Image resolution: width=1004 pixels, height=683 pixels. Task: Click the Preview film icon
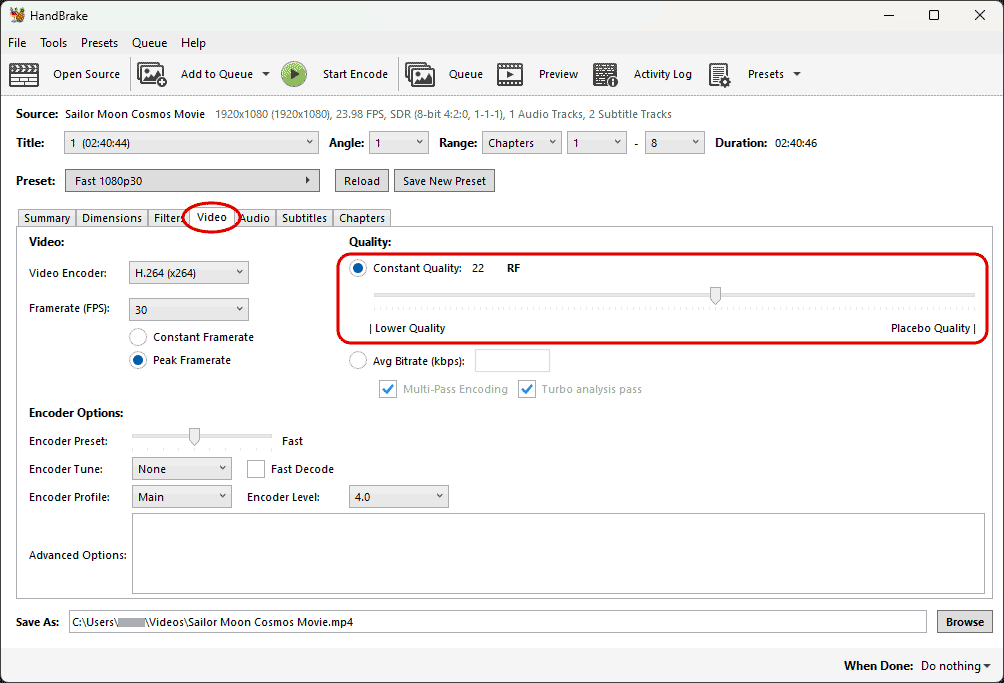[510, 74]
